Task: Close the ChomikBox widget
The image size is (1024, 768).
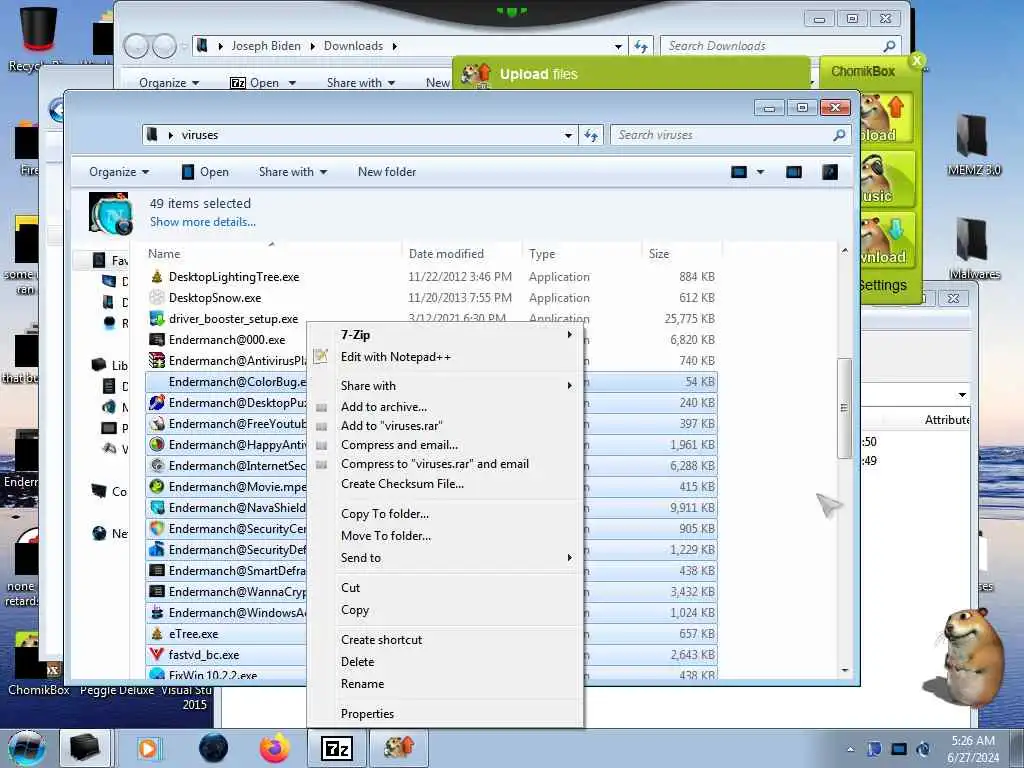Action: pos(917,61)
